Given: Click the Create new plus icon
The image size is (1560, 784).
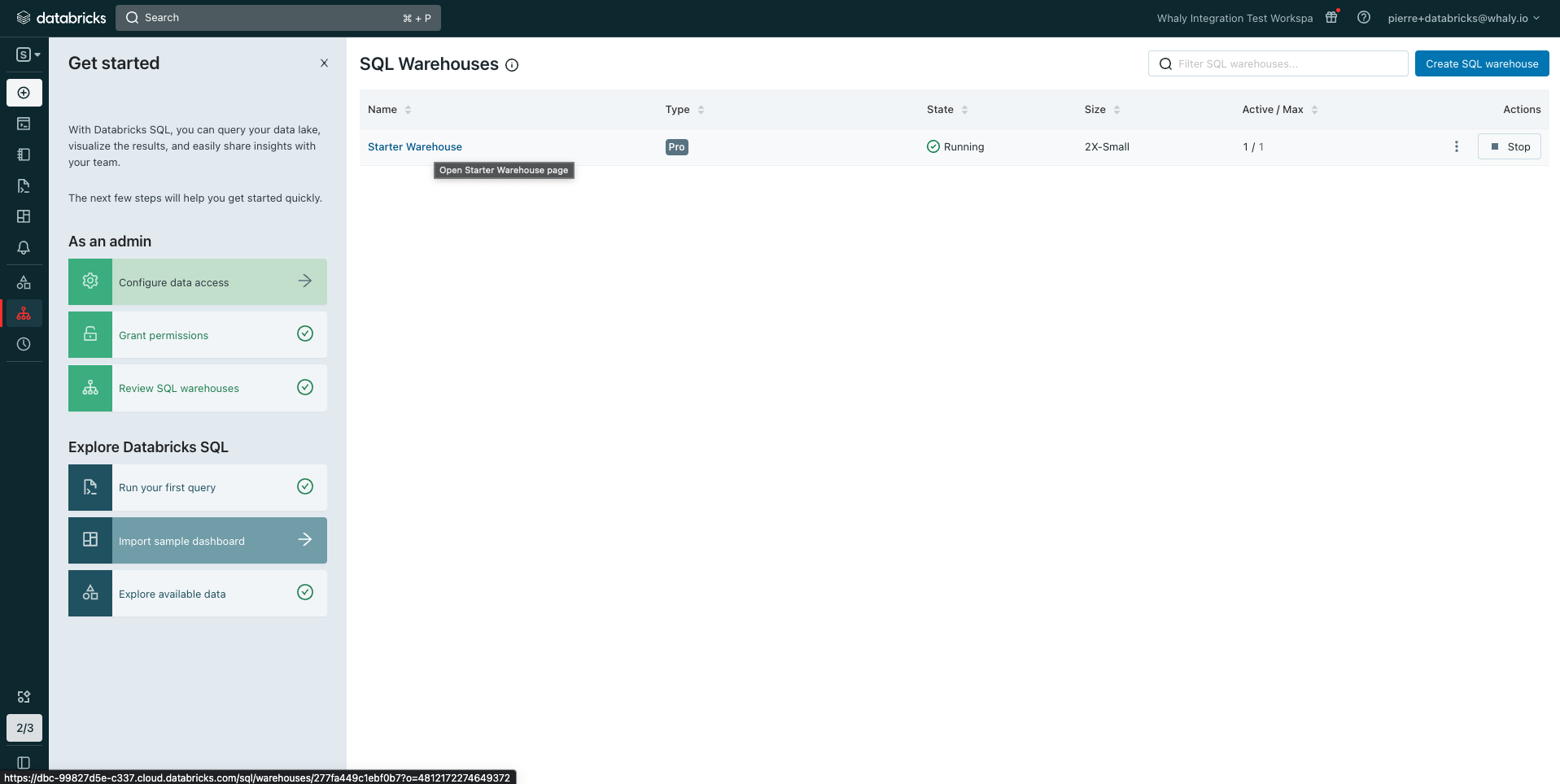Looking at the screenshot, I should 24,93.
